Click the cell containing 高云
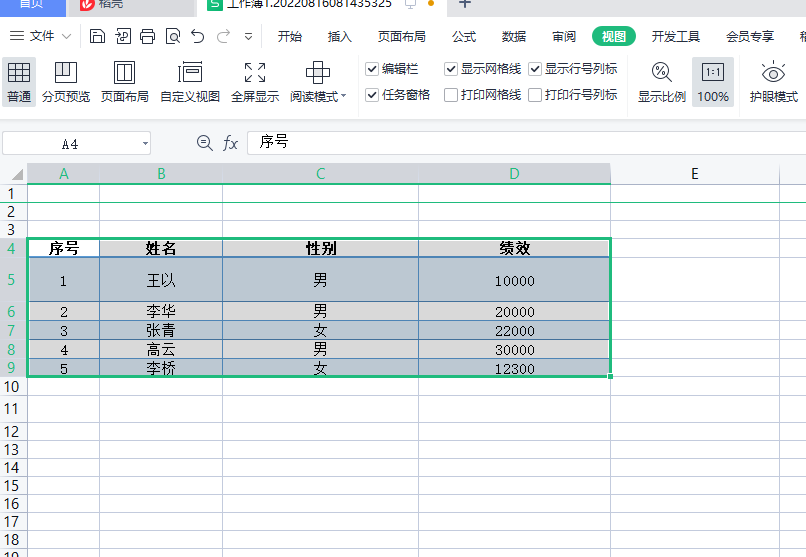 161,349
